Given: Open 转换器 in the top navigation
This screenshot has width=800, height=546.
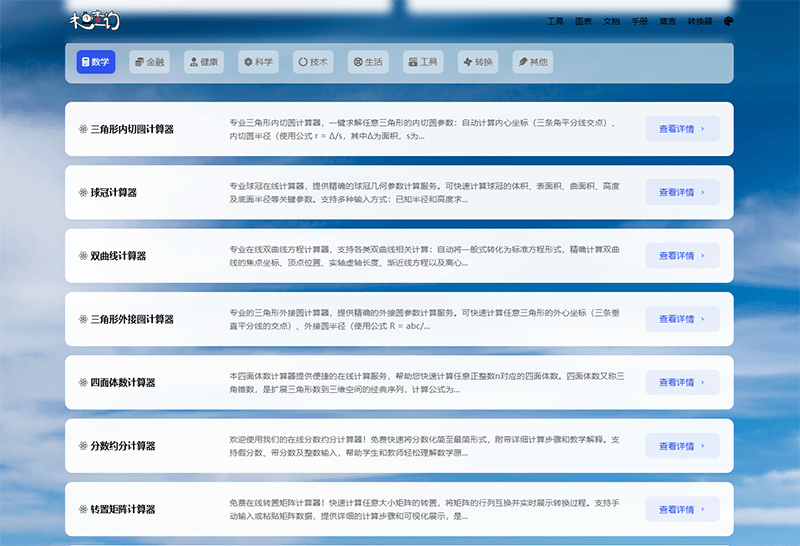Looking at the screenshot, I should tap(700, 21).
